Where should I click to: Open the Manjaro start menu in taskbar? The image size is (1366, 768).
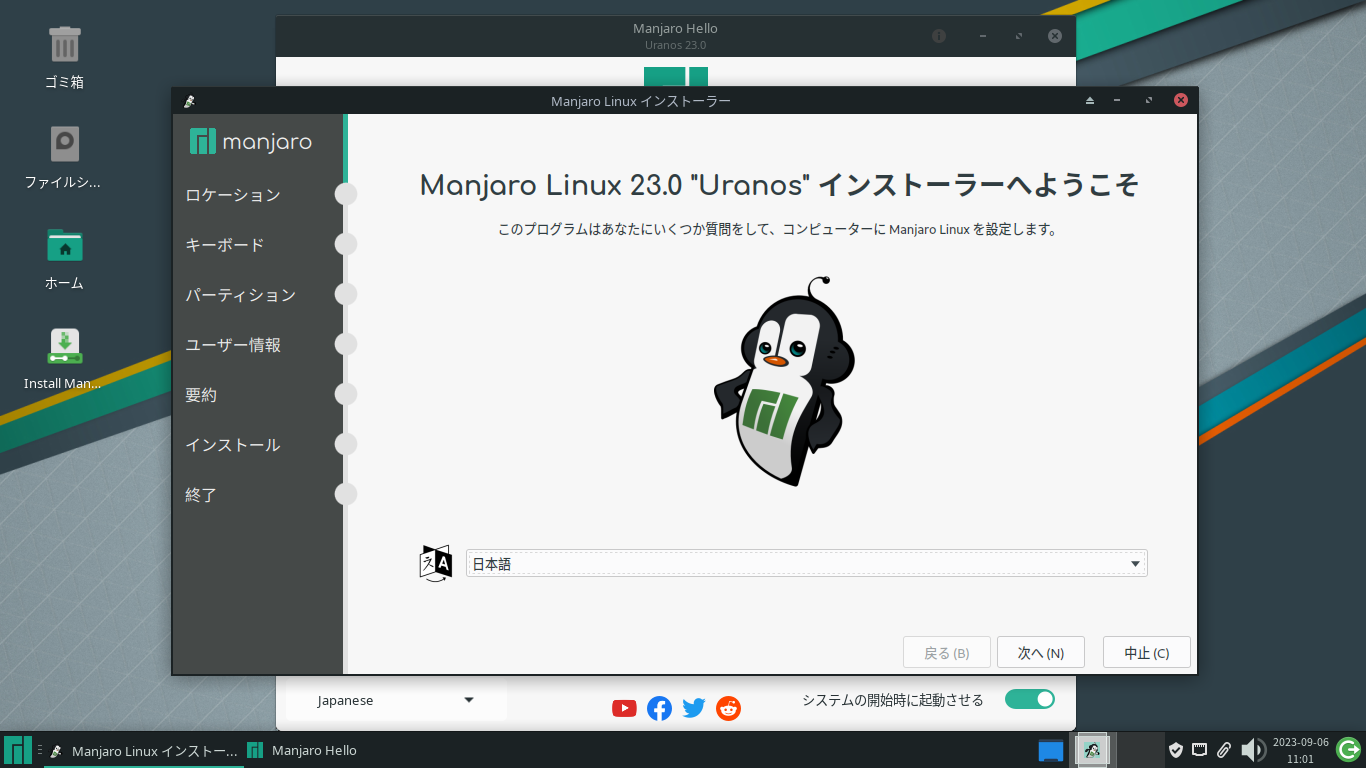click(x=18, y=750)
